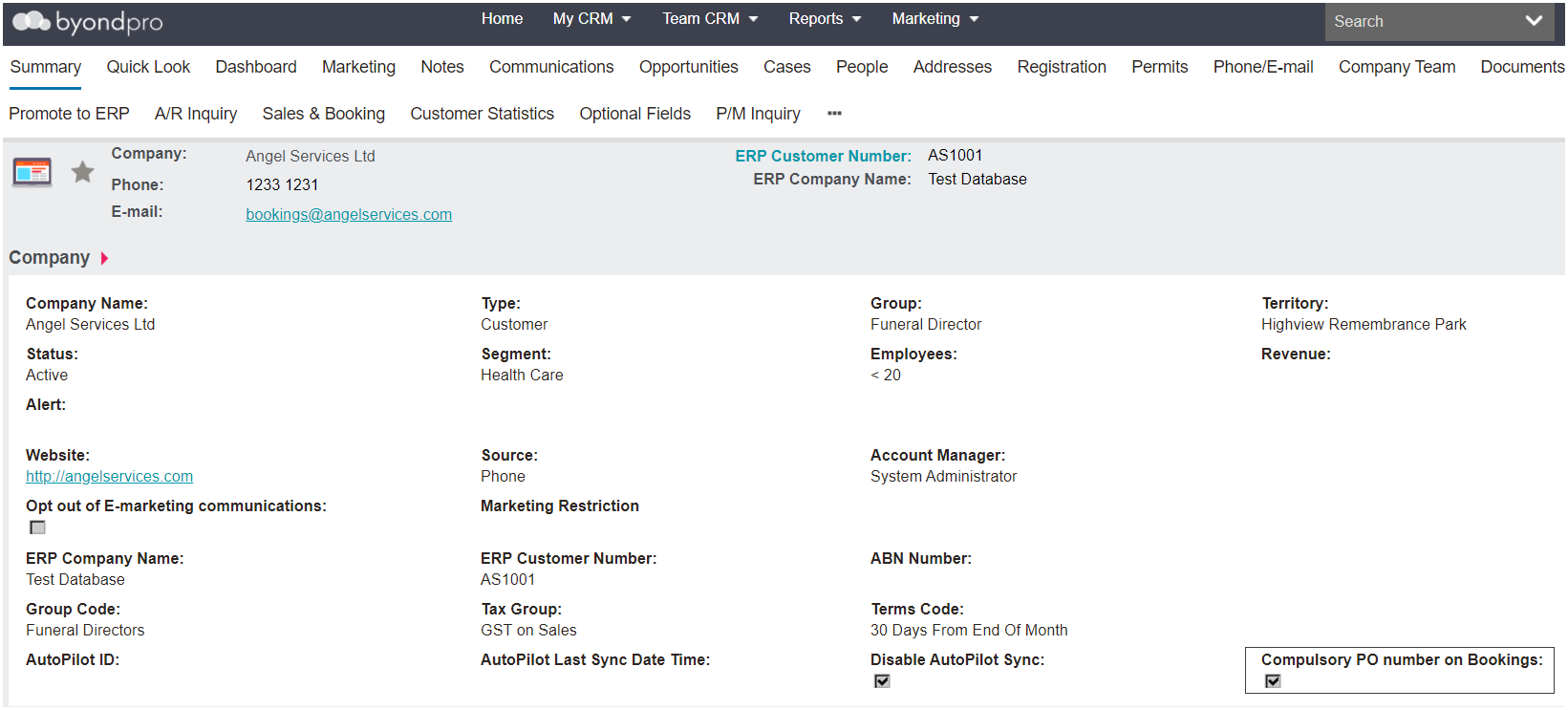This screenshot has width=1568, height=710.
Task: Switch to the Company Team tab
Action: click(x=1397, y=67)
